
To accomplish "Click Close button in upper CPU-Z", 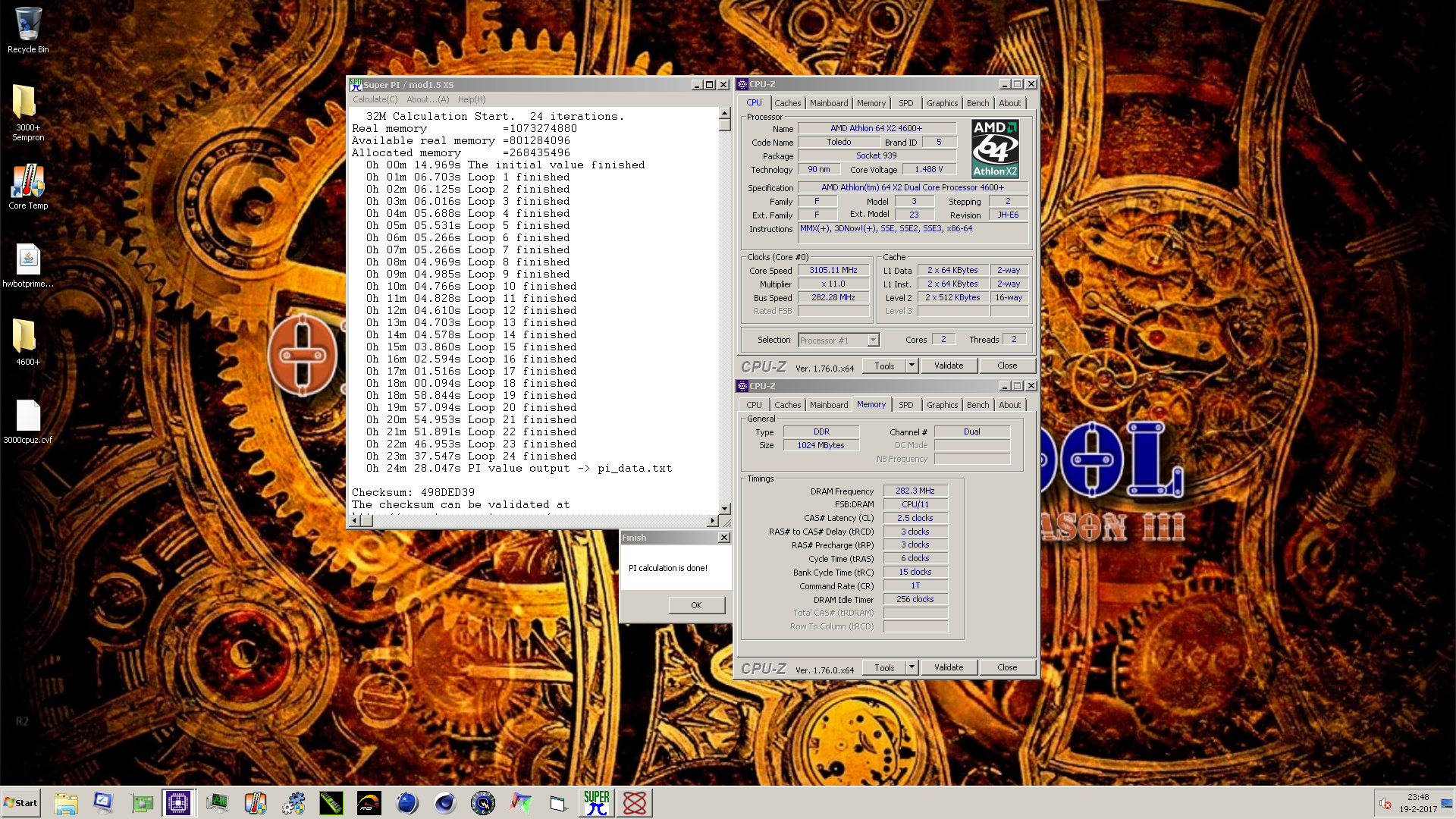I will tap(1007, 366).
